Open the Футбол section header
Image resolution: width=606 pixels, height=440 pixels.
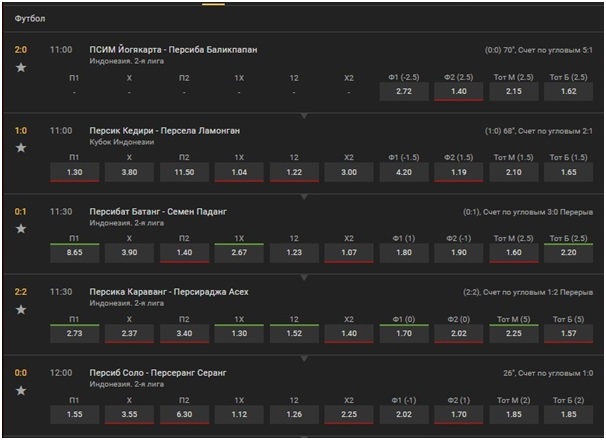[30, 19]
